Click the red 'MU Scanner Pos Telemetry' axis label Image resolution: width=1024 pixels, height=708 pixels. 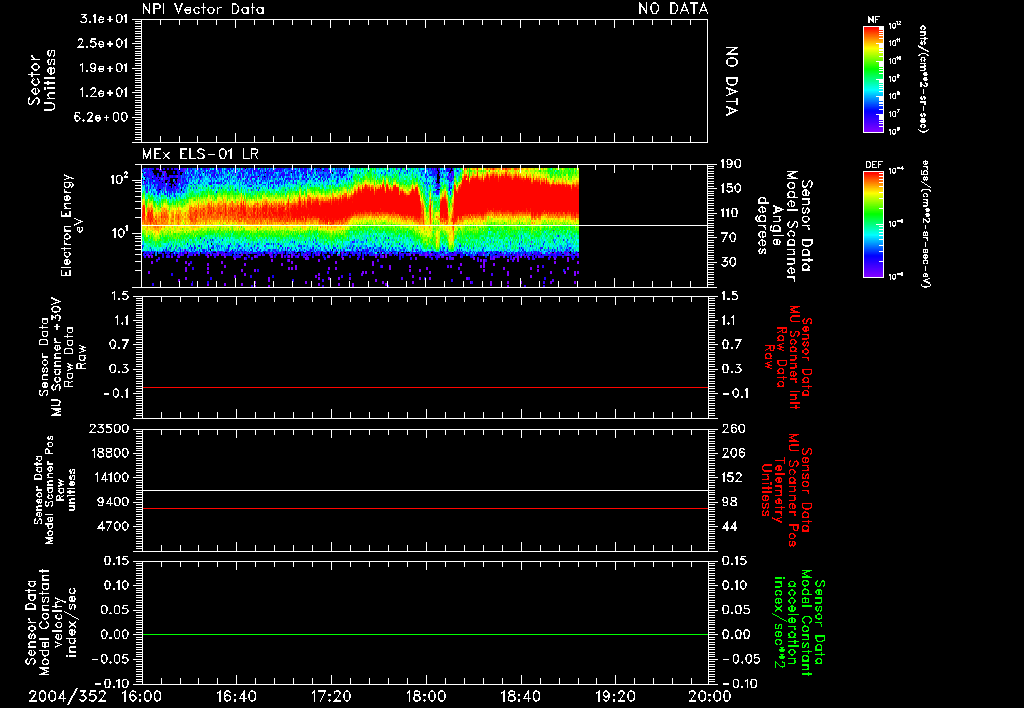pos(787,490)
